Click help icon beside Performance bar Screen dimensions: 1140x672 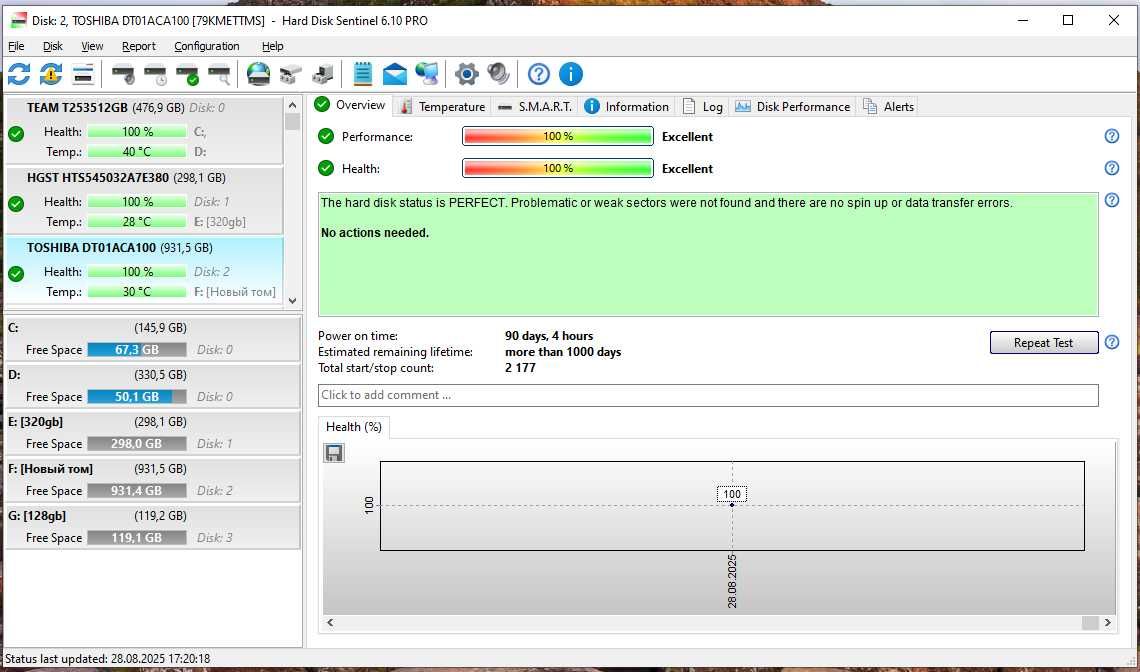coord(1112,136)
